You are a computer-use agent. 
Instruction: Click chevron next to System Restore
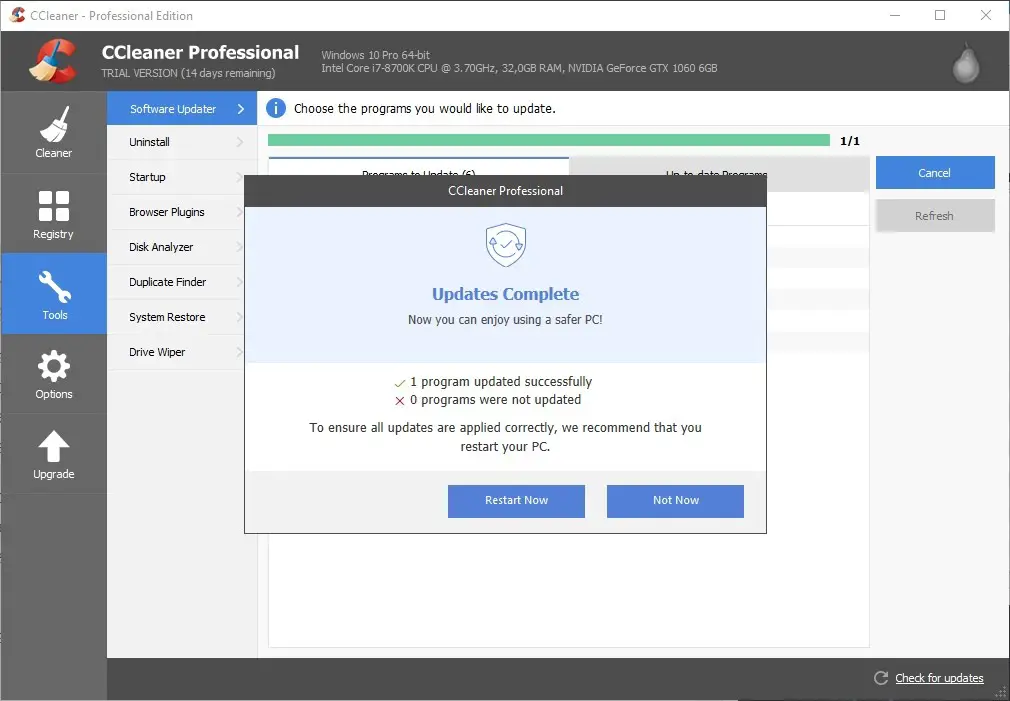coord(240,317)
